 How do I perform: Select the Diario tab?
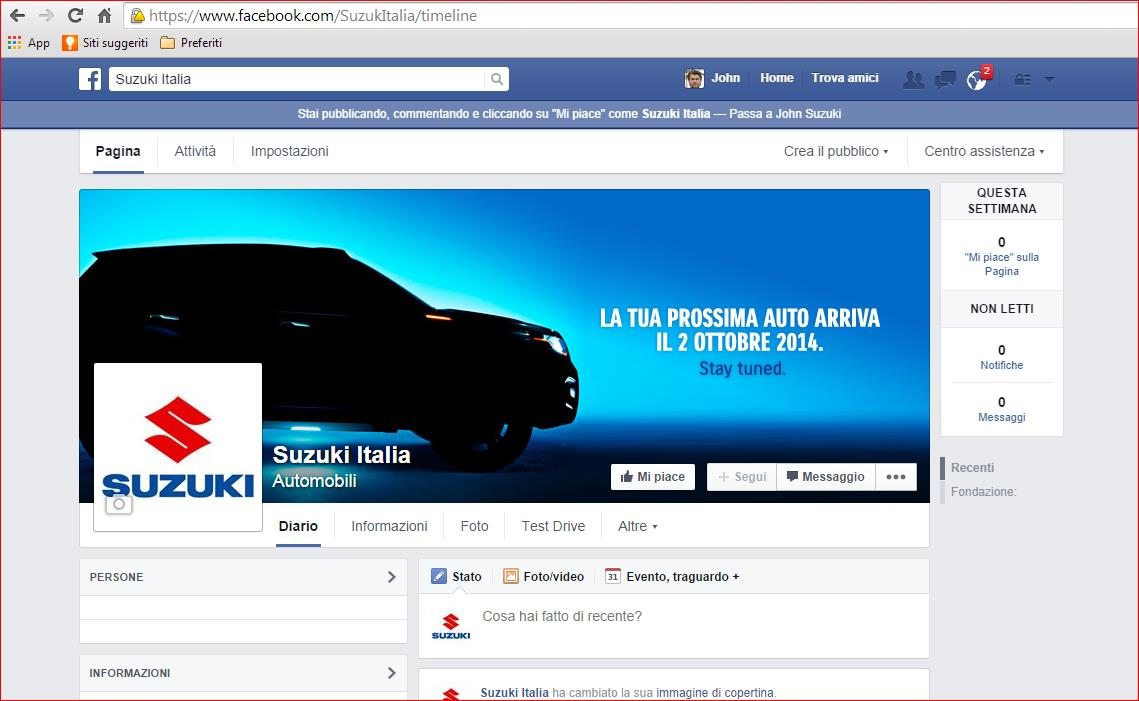(x=299, y=526)
